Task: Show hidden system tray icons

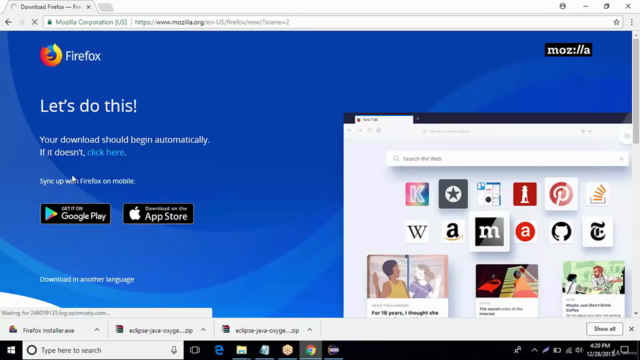Action: pyautogui.click(x=534, y=350)
